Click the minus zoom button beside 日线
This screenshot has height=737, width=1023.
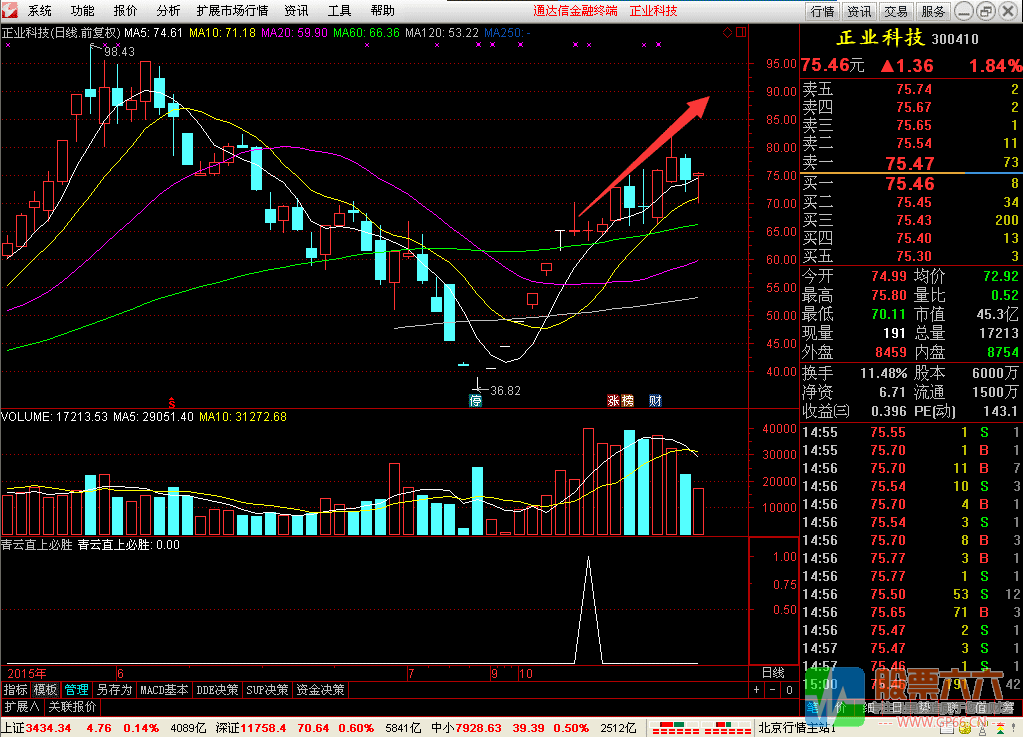tap(772, 689)
